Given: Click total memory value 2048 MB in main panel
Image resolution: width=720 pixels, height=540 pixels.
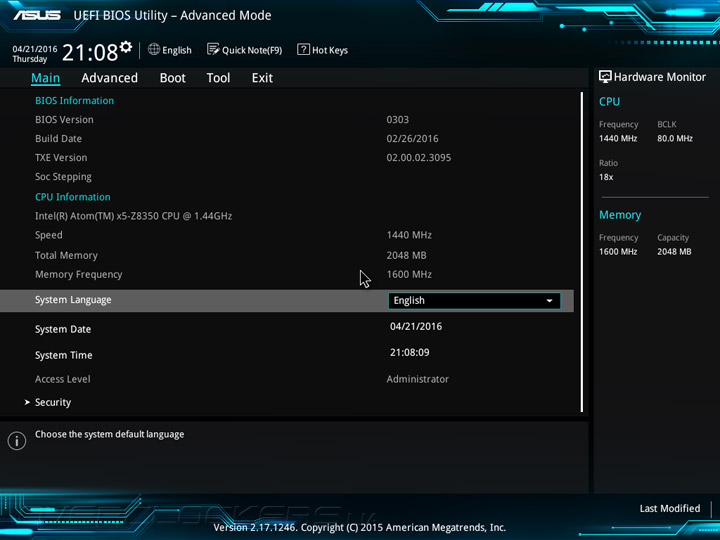Looking at the screenshot, I should (406, 255).
